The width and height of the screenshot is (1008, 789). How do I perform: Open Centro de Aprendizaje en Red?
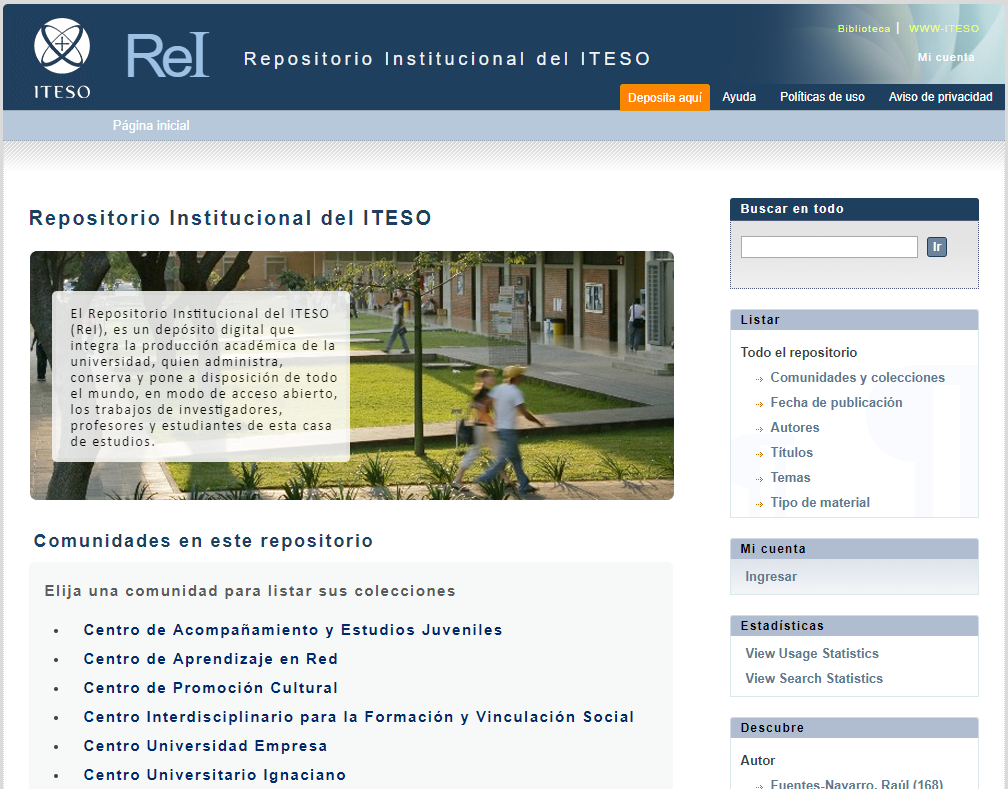tap(211, 659)
